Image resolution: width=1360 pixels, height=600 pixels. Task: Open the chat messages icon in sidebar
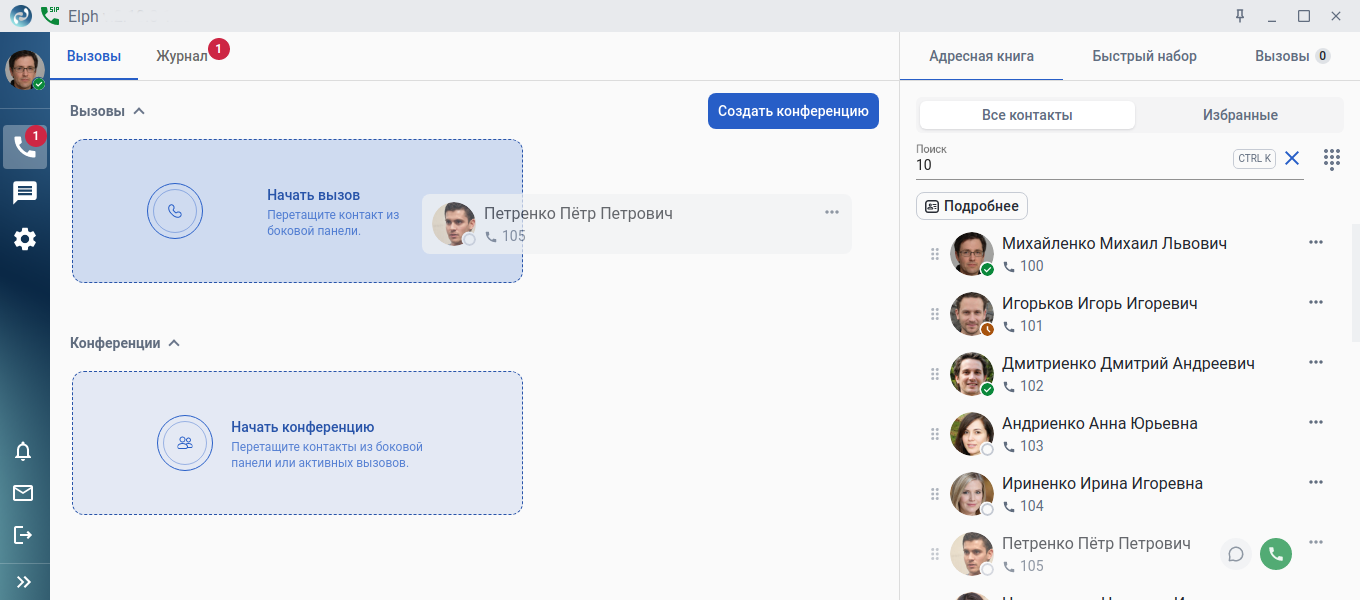click(25, 193)
